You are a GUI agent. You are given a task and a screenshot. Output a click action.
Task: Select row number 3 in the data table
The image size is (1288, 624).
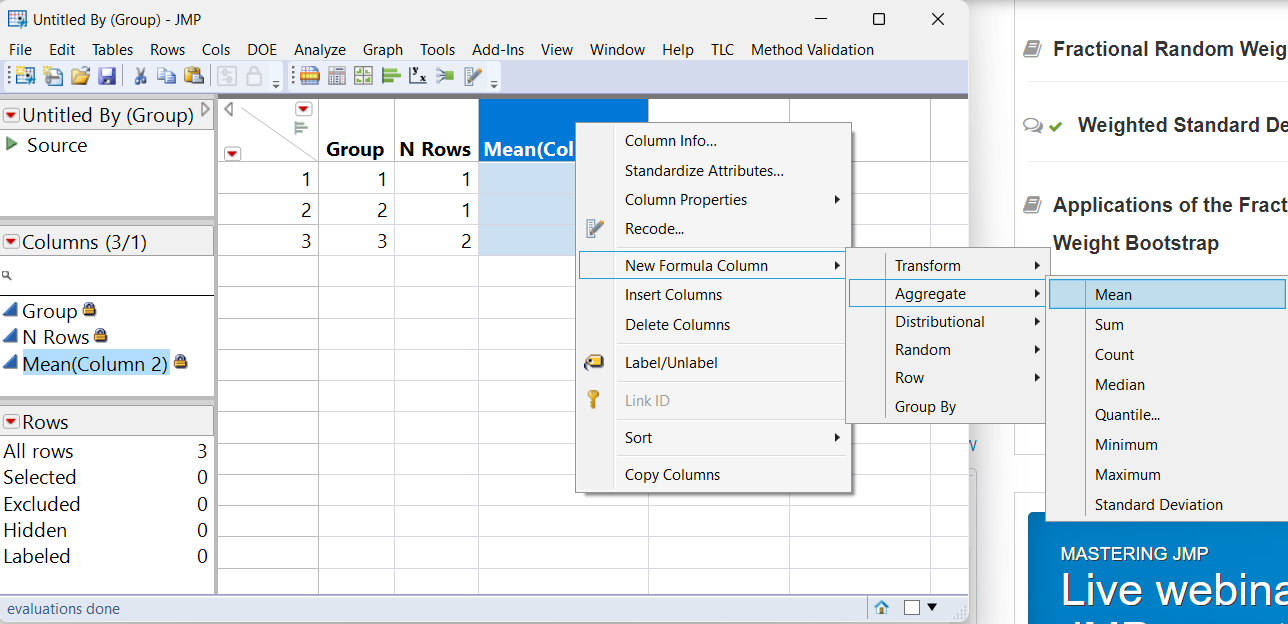point(268,240)
